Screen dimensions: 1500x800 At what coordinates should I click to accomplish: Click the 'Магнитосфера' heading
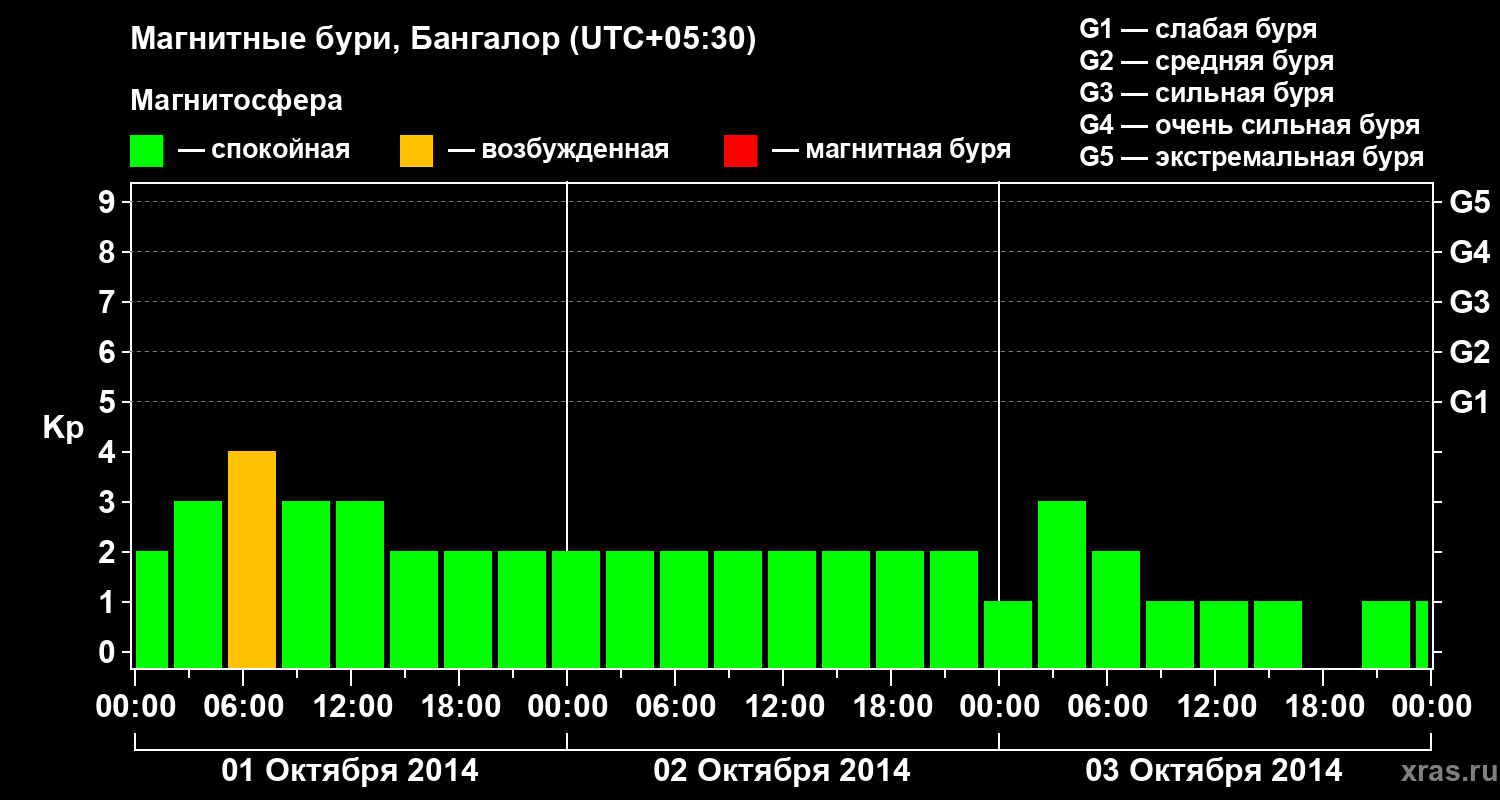coord(236,101)
